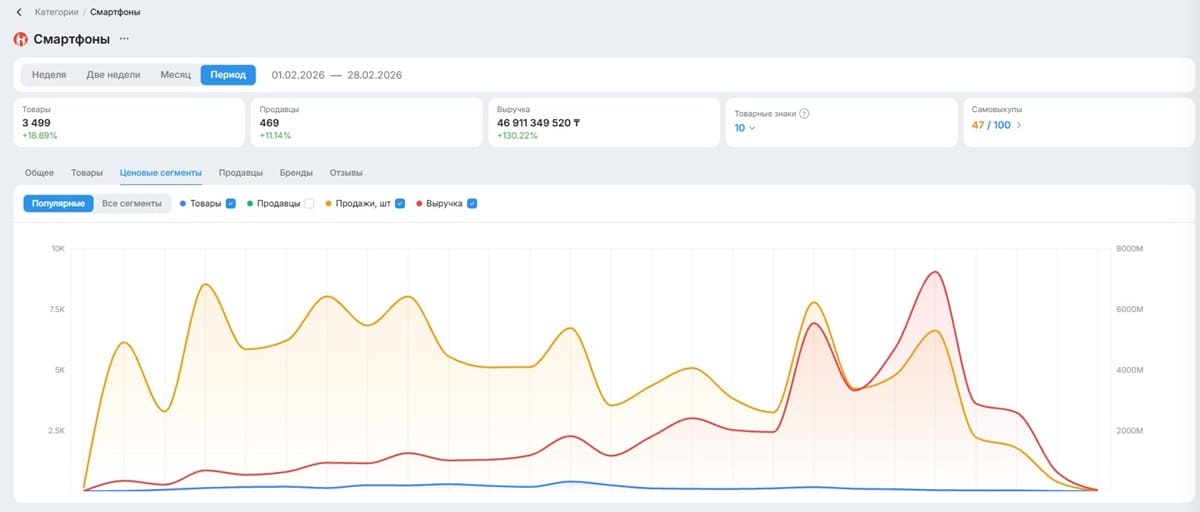This screenshot has height=512, width=1200.
Task: Select the Неделя period button
Action: (x=49, y=75)
